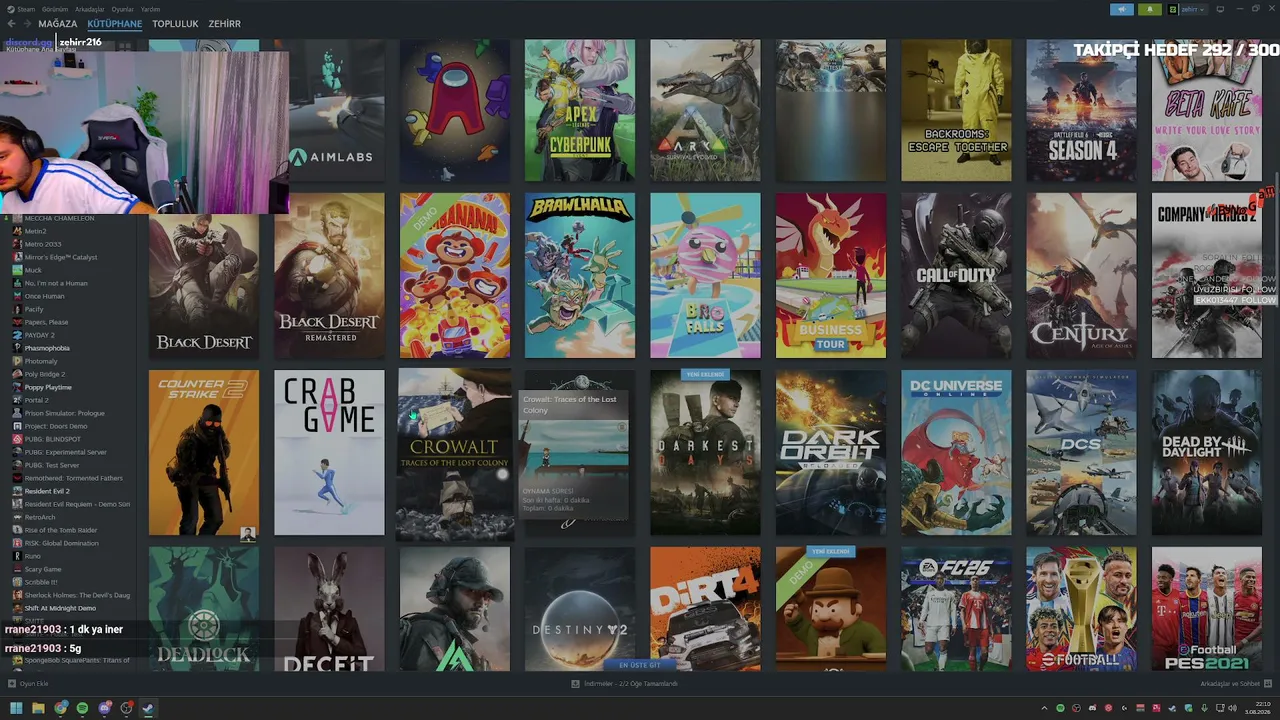Launch Chrome from the taskbar

coord(61,708)
